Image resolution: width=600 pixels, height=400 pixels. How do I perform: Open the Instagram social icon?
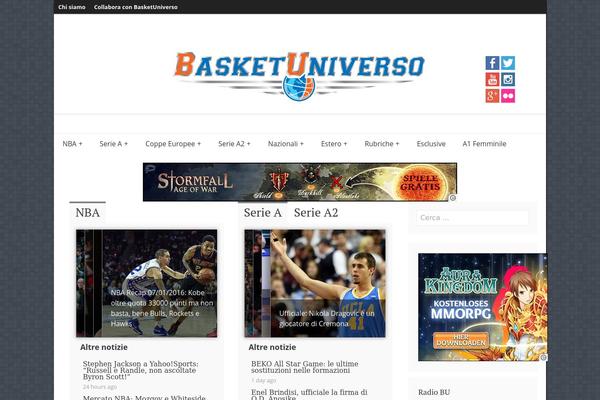[508, 79]
